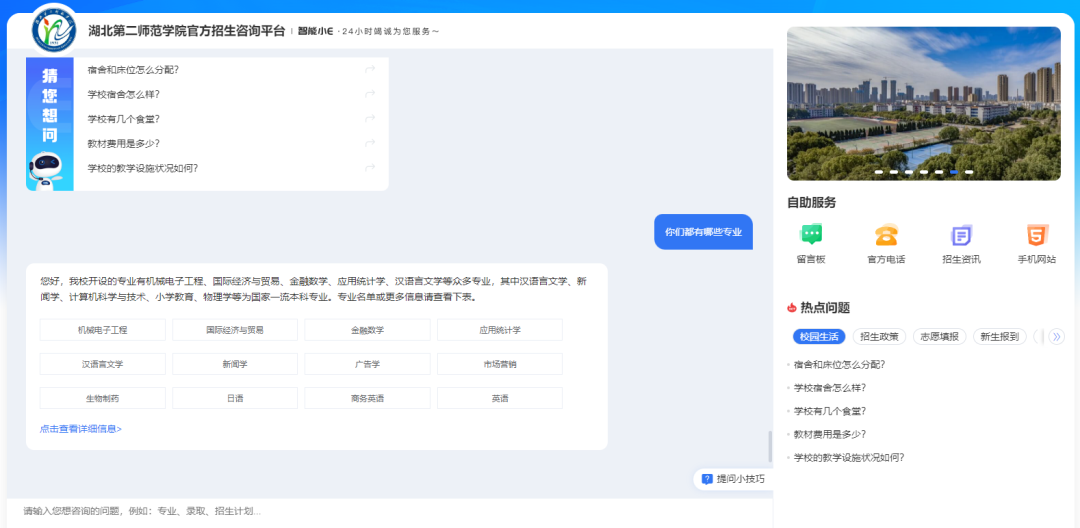Open the 招生资讯 news icon
Viewport: 1080px width, 528px height.
point(961,235)
